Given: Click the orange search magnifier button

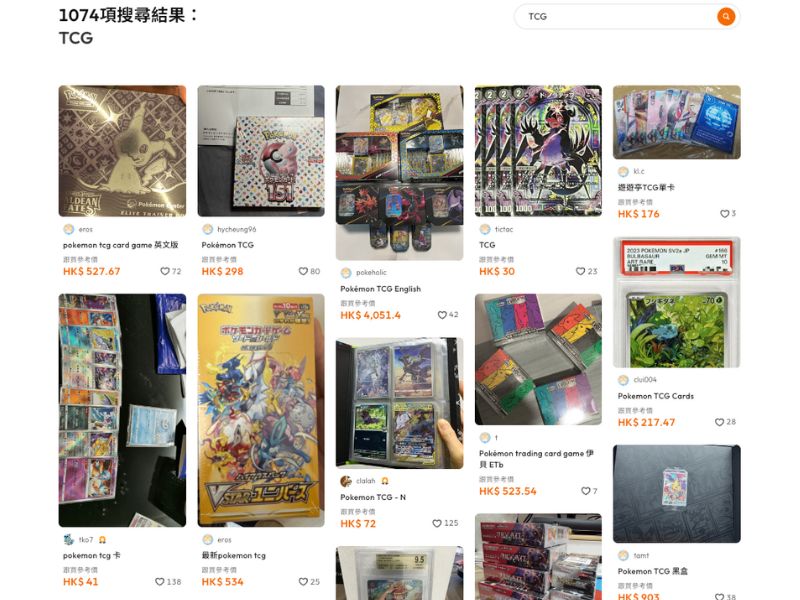Looking at the screenshot, I should (x=726, y=16).
